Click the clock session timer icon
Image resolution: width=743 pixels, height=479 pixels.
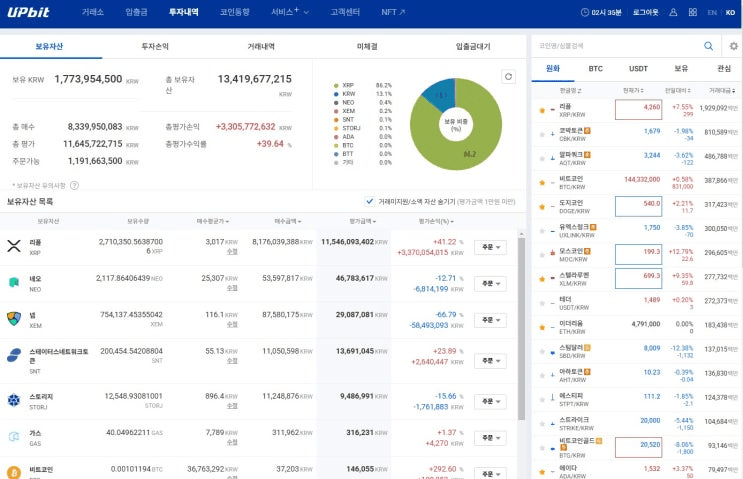[585, 12]
